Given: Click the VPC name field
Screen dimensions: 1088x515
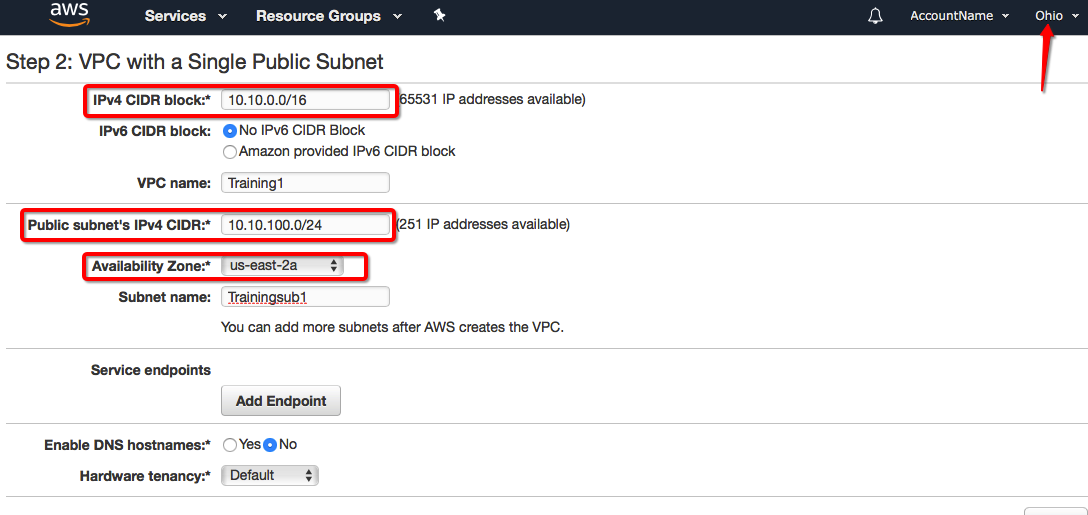Looking at the screenshot, I should [305, 183].
